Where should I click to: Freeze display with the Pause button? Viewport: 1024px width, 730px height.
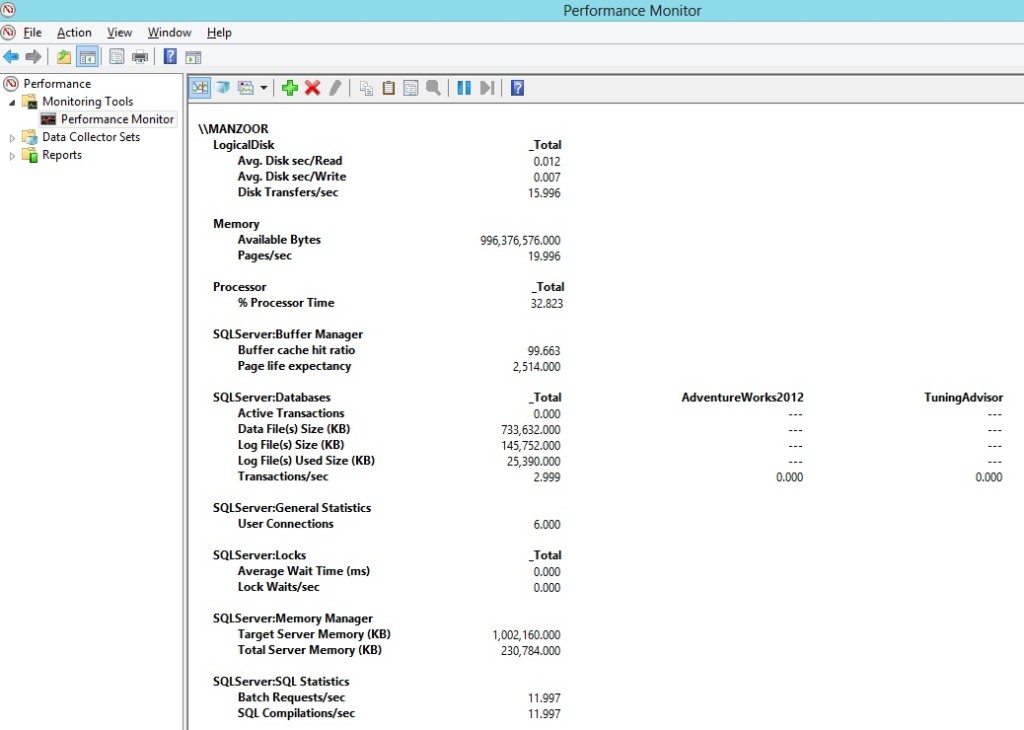(464, 87)
